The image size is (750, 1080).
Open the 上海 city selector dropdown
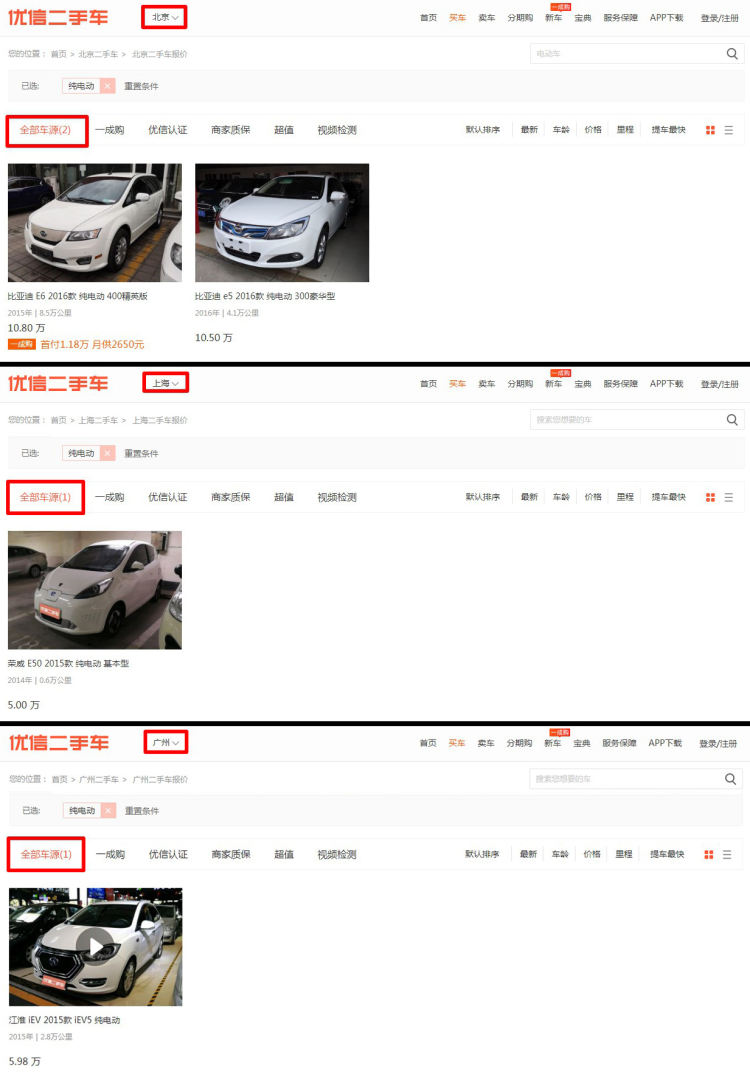(x=165, y=383)
